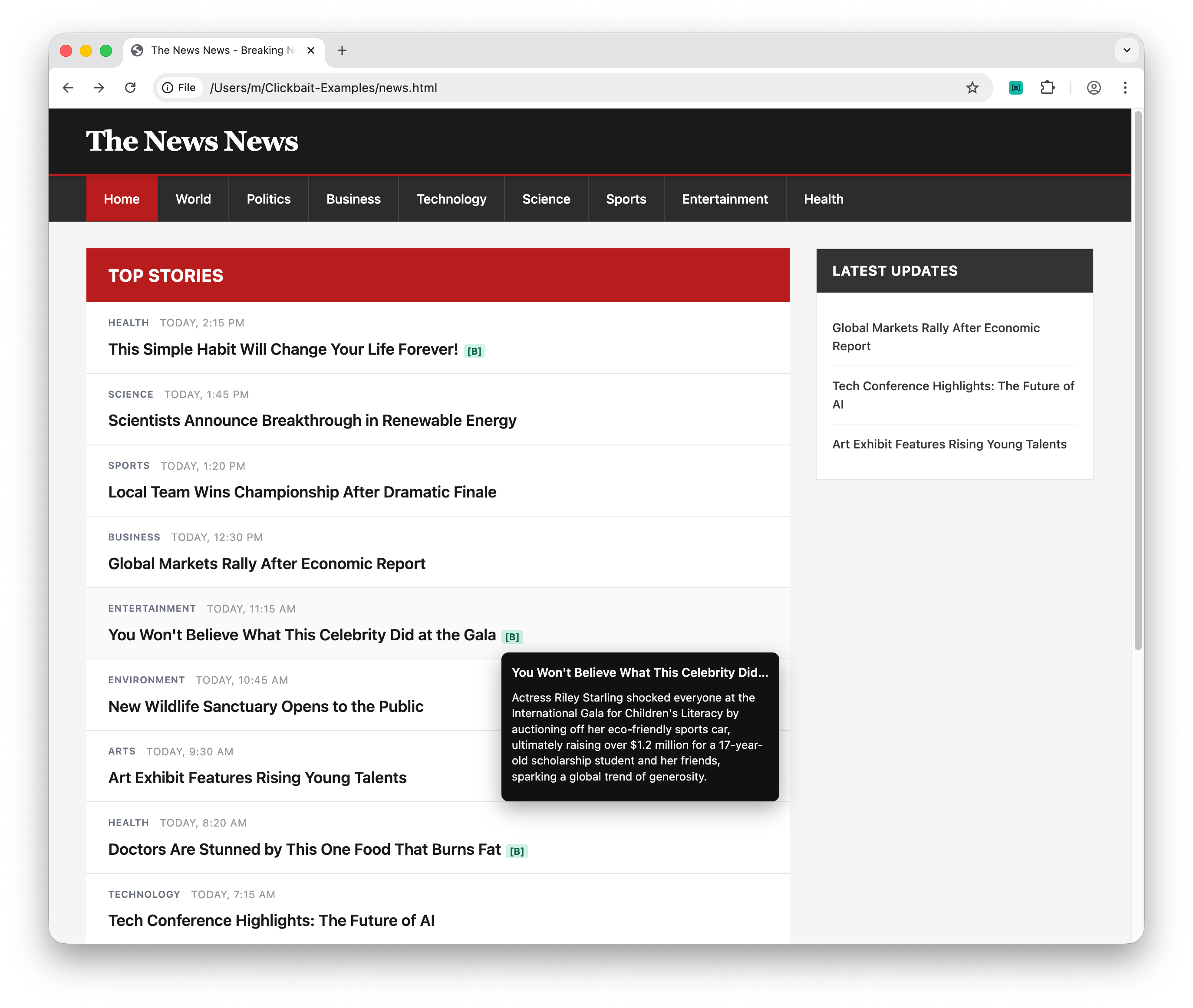Viewport: 1193px width, 1008px height.
Task: Reload the page with the refresh icon
Action: point(130,87)
